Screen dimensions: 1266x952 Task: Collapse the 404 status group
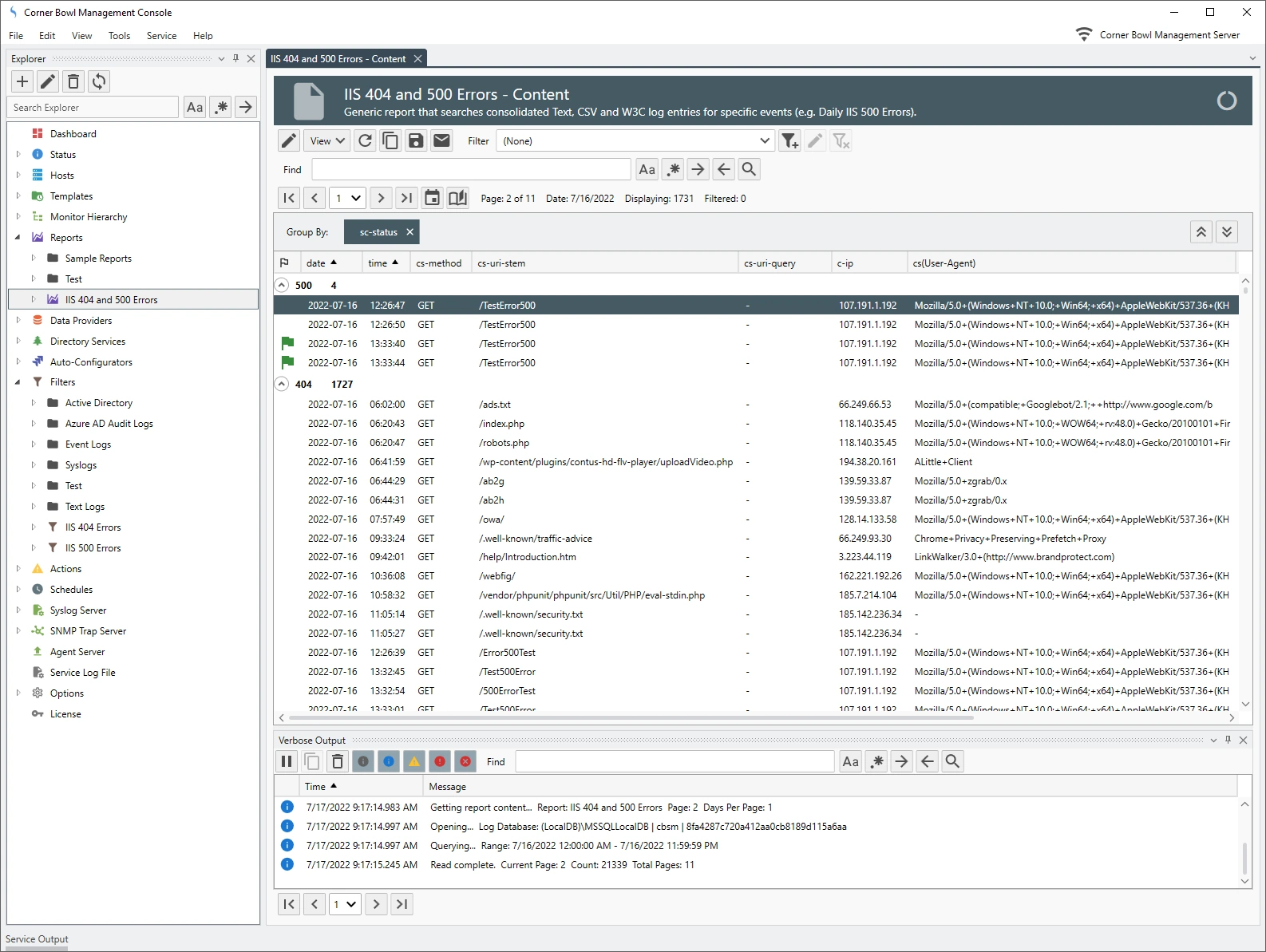point(282,384)
